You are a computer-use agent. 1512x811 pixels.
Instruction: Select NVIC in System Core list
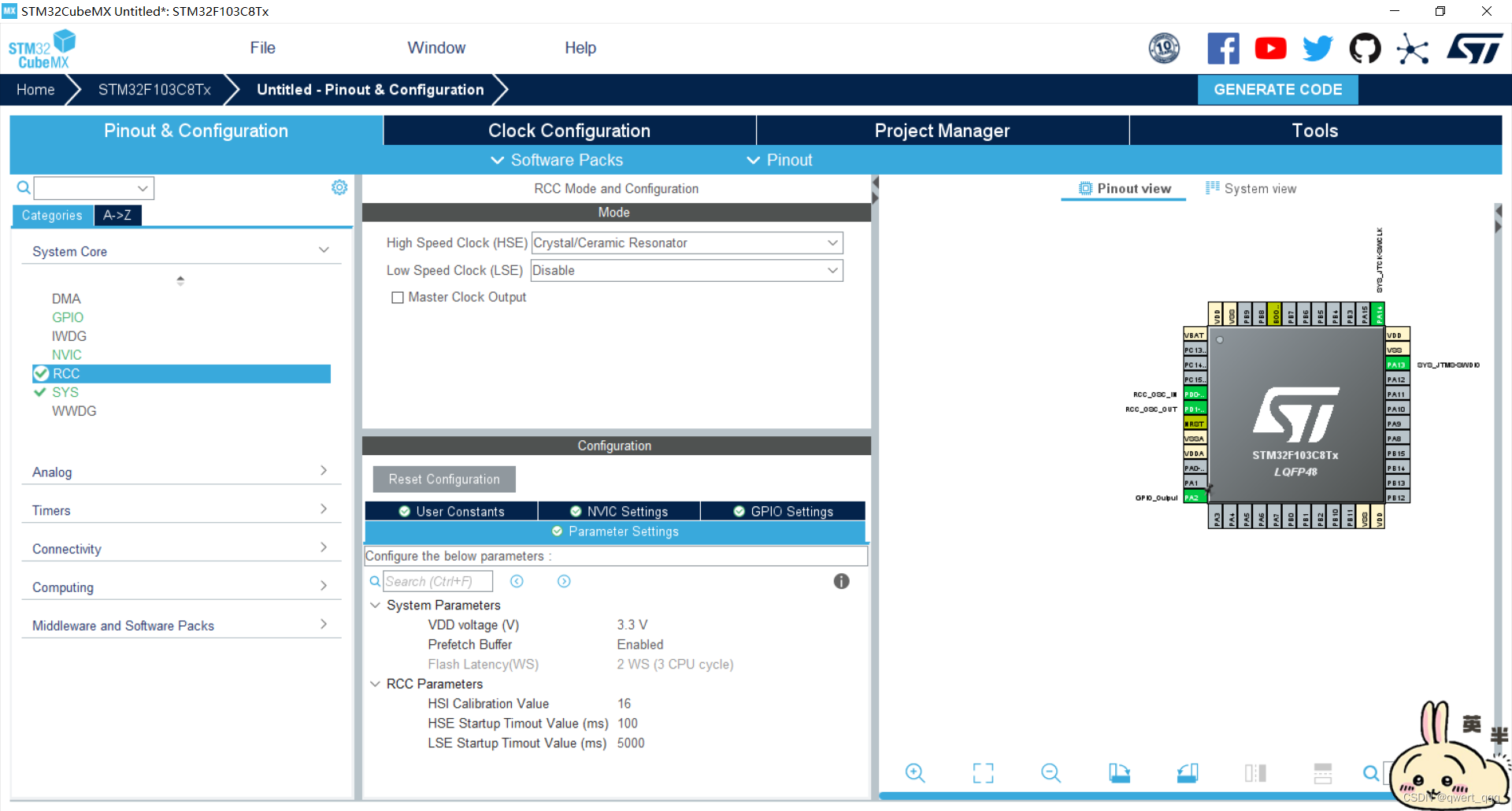(x=67, y=355)
